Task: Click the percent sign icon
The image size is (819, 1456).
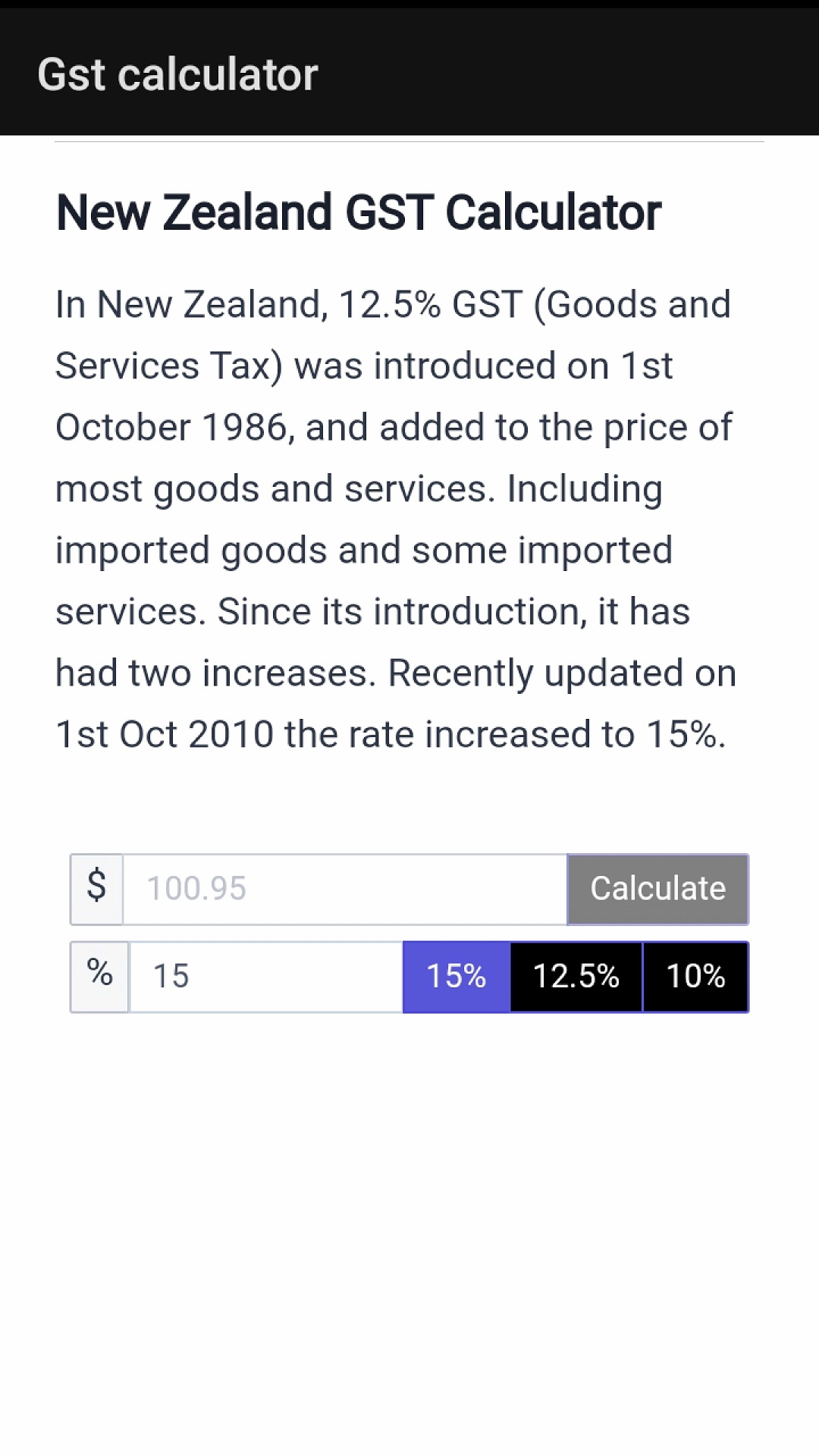Action: pyautogui.click(x=100, y=976)
